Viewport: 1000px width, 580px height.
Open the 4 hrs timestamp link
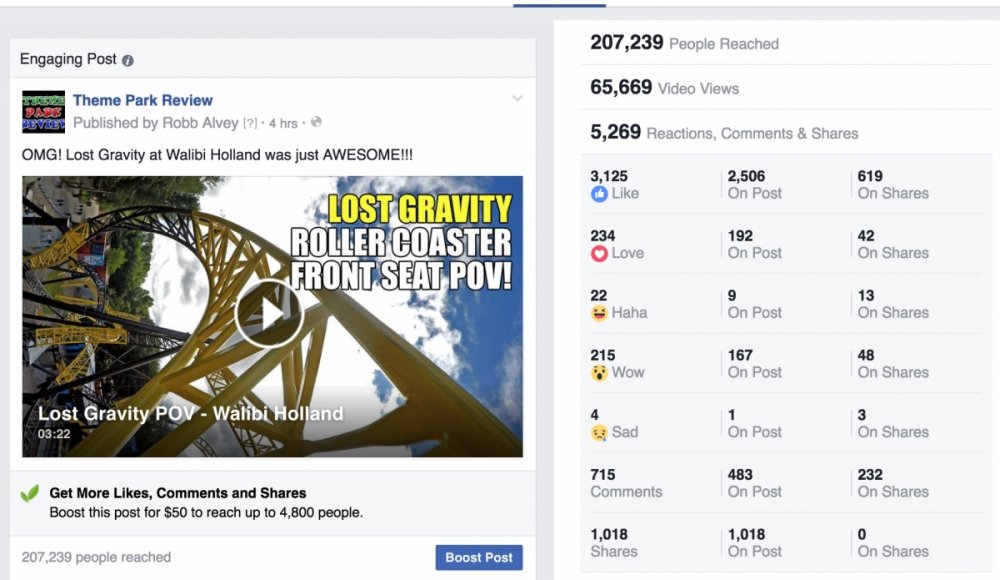(283, 123)
